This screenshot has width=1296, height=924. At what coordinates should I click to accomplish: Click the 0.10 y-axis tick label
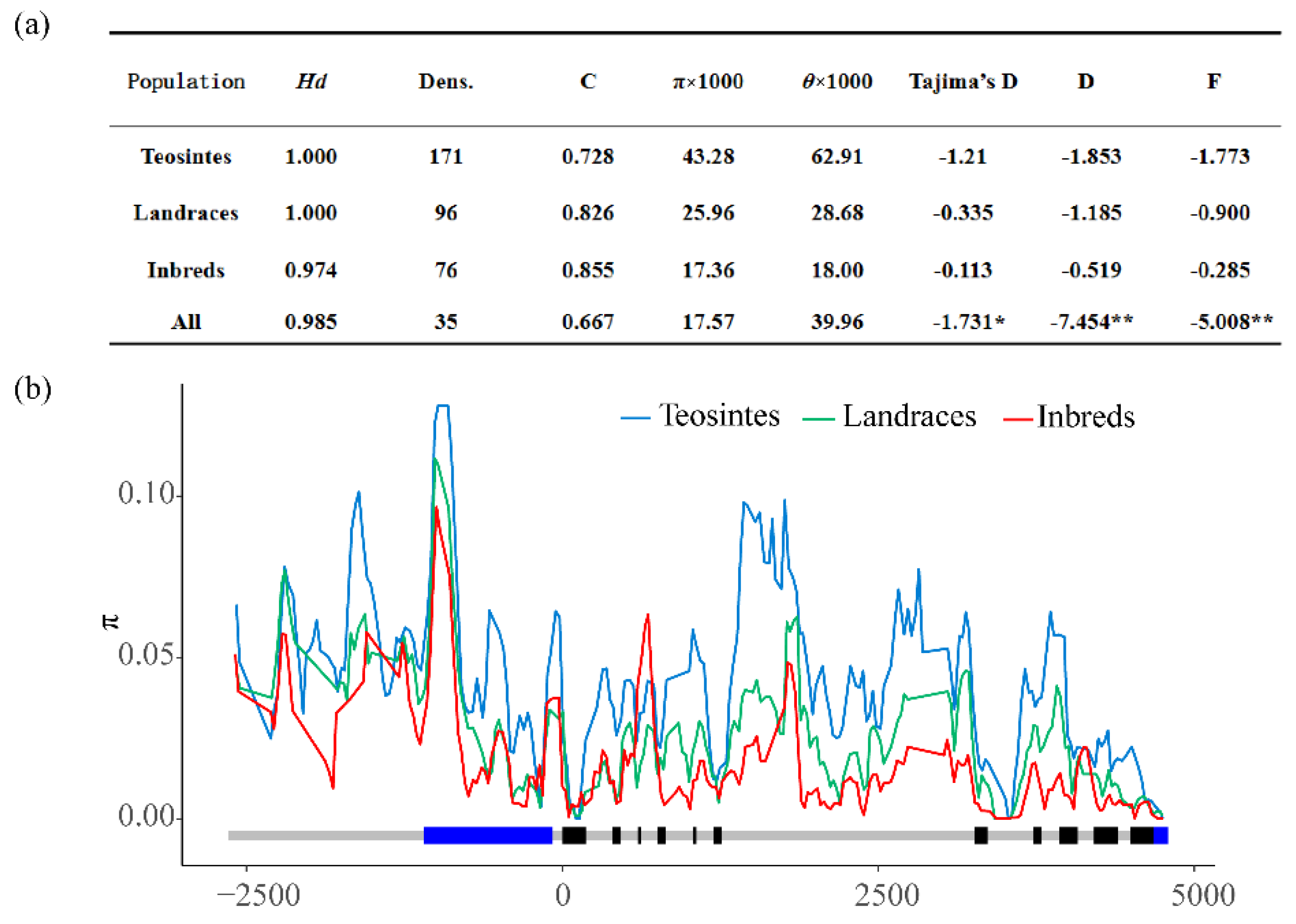click(x=146, y=493)
